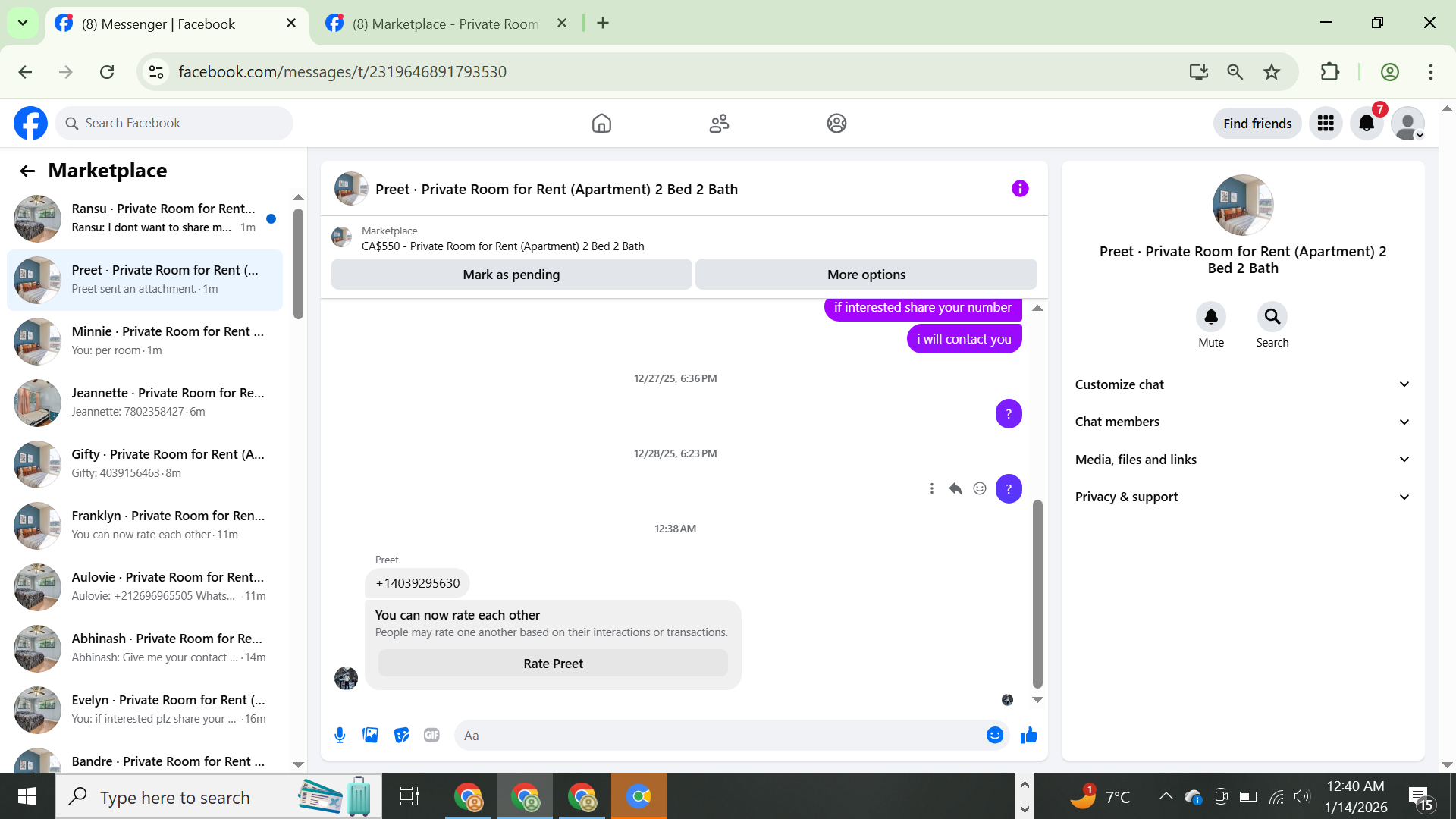Click the reply arrow on the message
The height and width of the screenshot is (819, 1456).
click(955, 488)
